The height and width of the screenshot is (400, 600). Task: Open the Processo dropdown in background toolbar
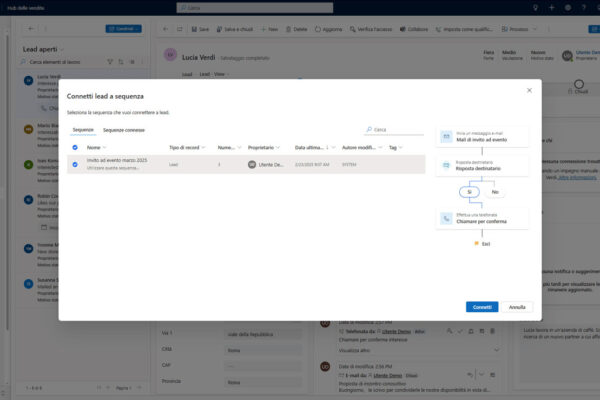tap(519, 29)
